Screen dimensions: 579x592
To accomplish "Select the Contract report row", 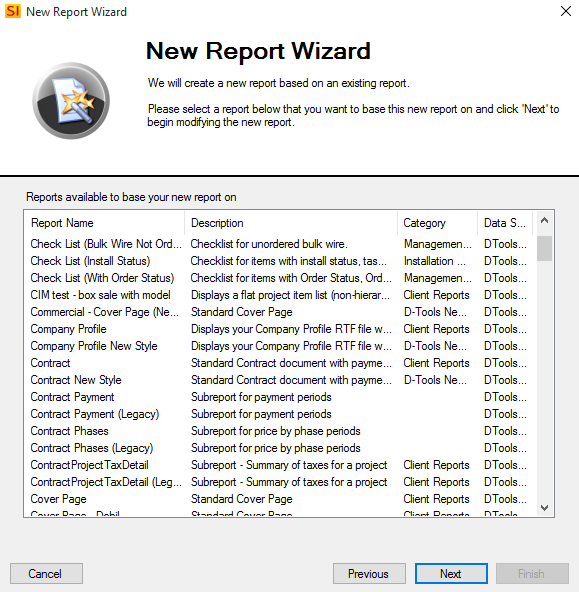I will pos(279,363).
